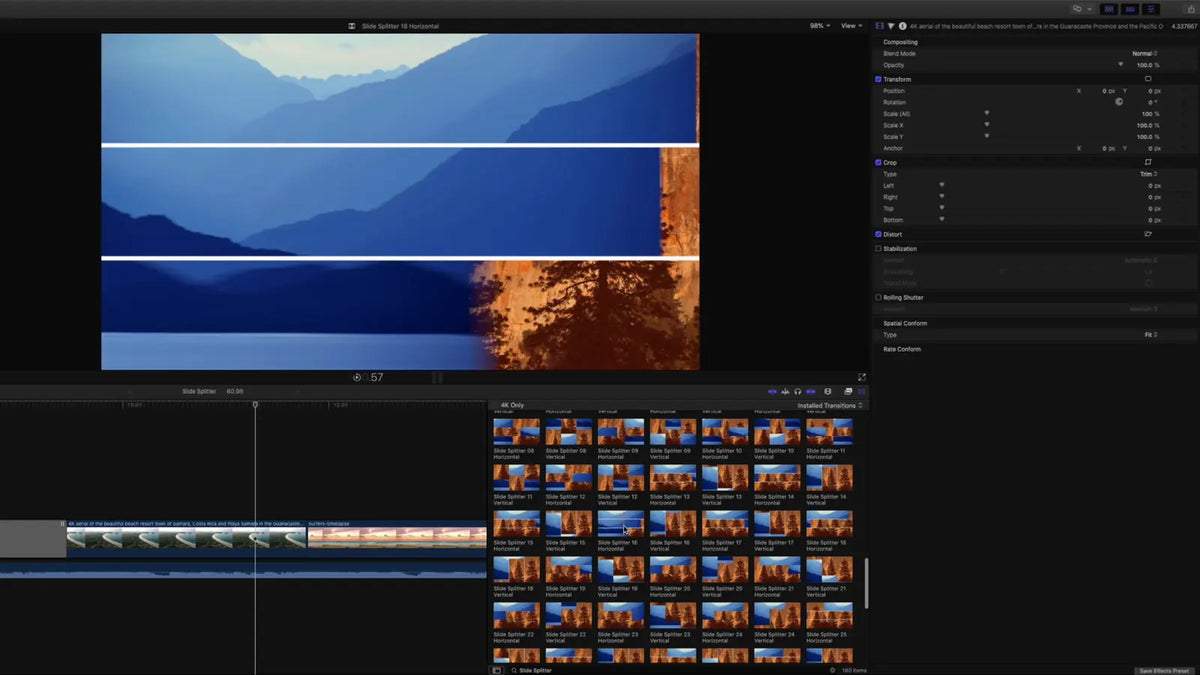Viewport: 1200px width, 675px height.
Task: Click the Distort on-screen controls icon
Action: click(x=1148, y=234)
